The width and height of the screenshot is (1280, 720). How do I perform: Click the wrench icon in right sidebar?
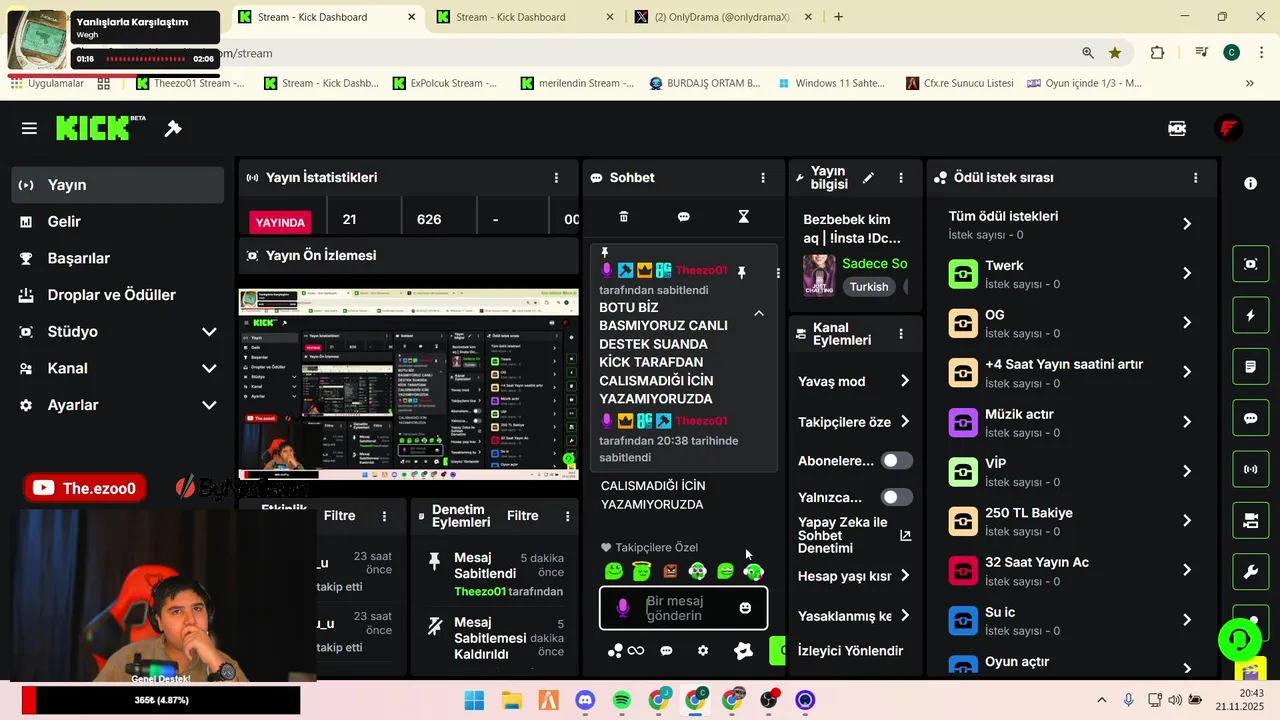point(1251,572)
